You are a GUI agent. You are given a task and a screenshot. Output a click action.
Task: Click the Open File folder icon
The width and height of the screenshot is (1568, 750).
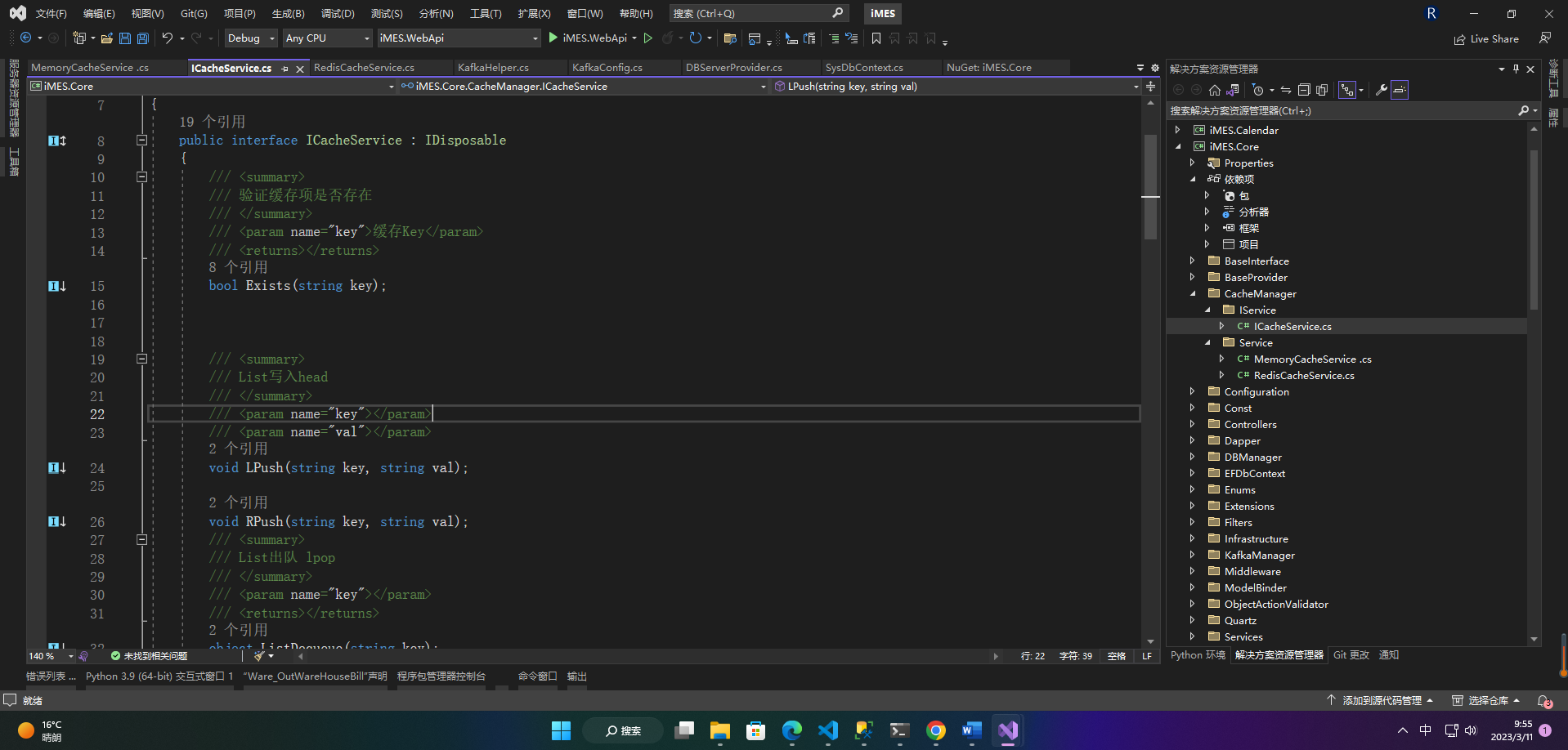(x=106, y=38)
